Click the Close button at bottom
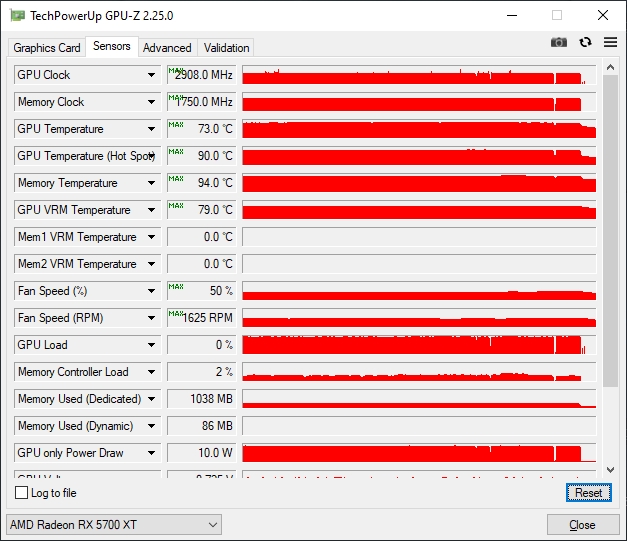 pyautogui.click(x=583, y=525)
